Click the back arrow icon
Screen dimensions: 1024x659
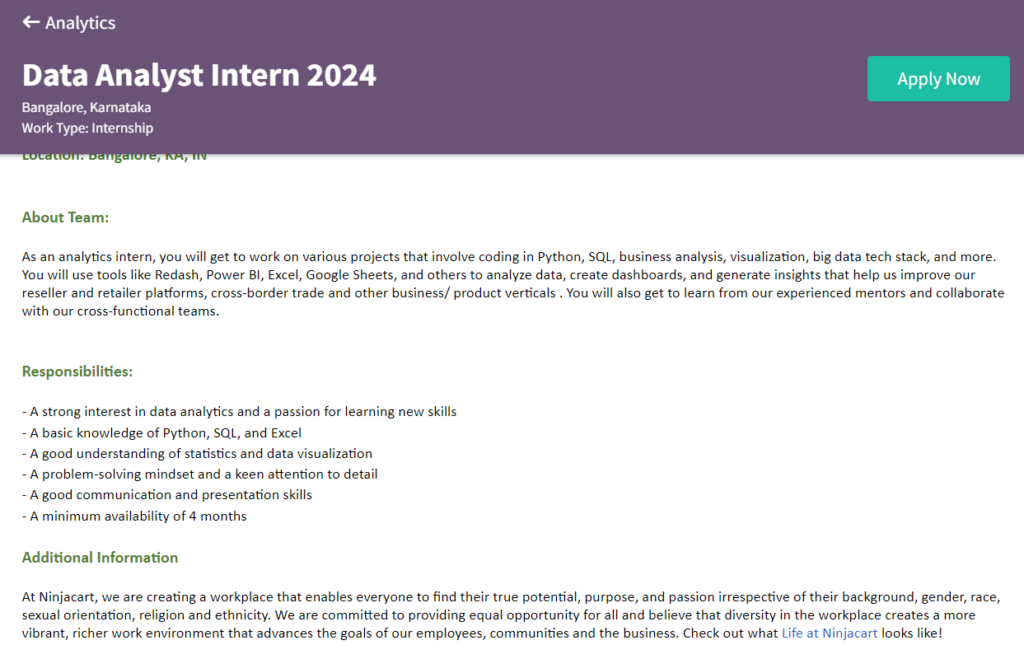[28, 22]
